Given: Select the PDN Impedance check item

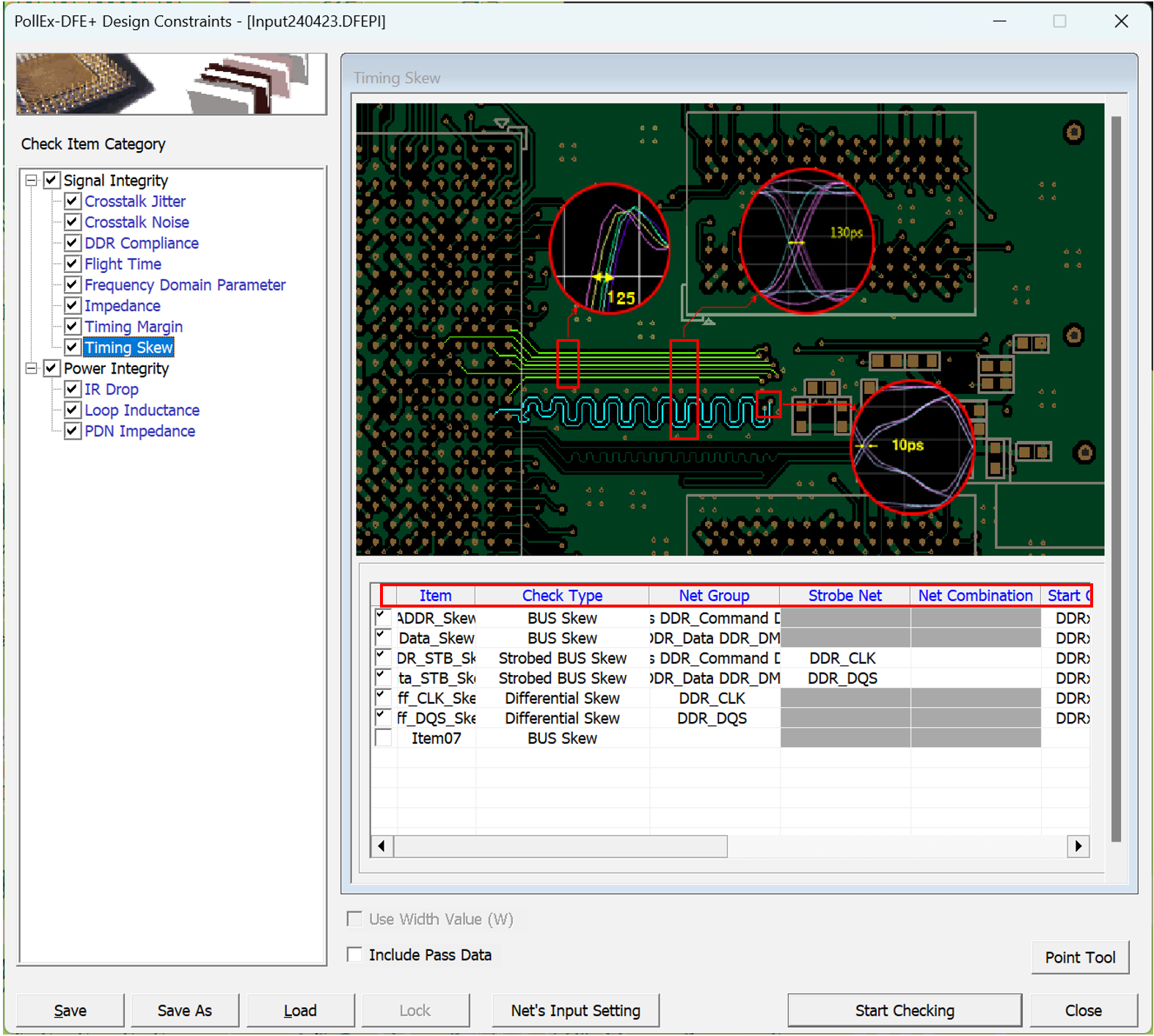Looking at the screenshot, I should coord(139,431).
